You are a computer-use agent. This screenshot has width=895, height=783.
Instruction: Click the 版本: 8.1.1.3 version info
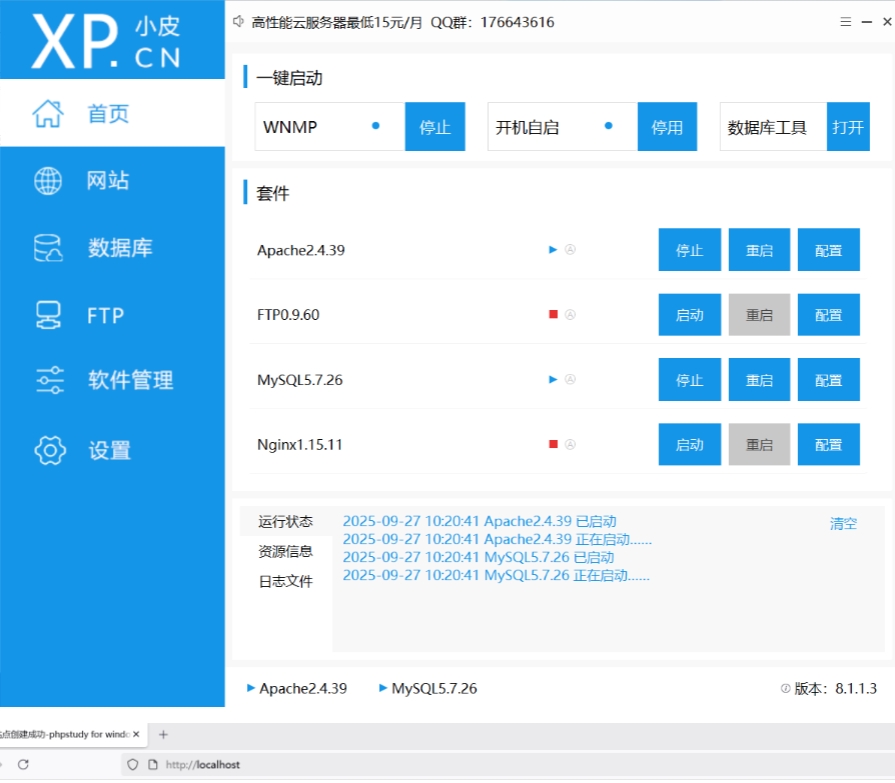(835, 689)
